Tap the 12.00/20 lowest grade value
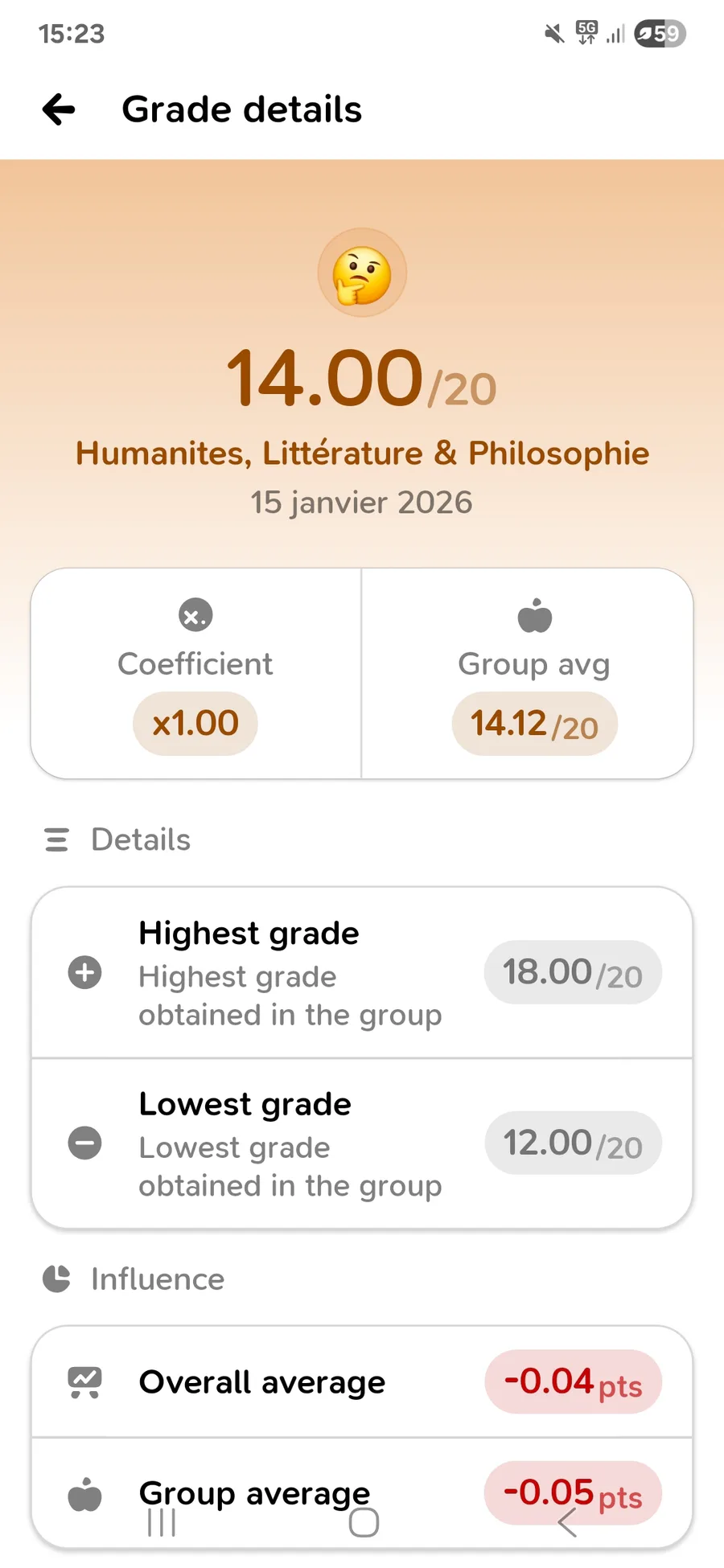This screenshot has height=1568, width=724. click(573, 1143)
